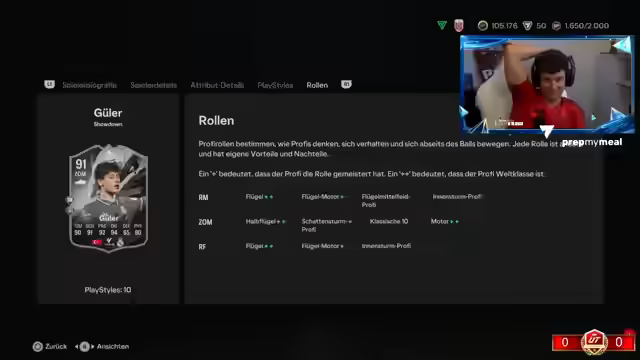This screenshot has height=360, width=640.
Task: Click the PlayStyles: 10 label
Action: (x=108, y=290)
